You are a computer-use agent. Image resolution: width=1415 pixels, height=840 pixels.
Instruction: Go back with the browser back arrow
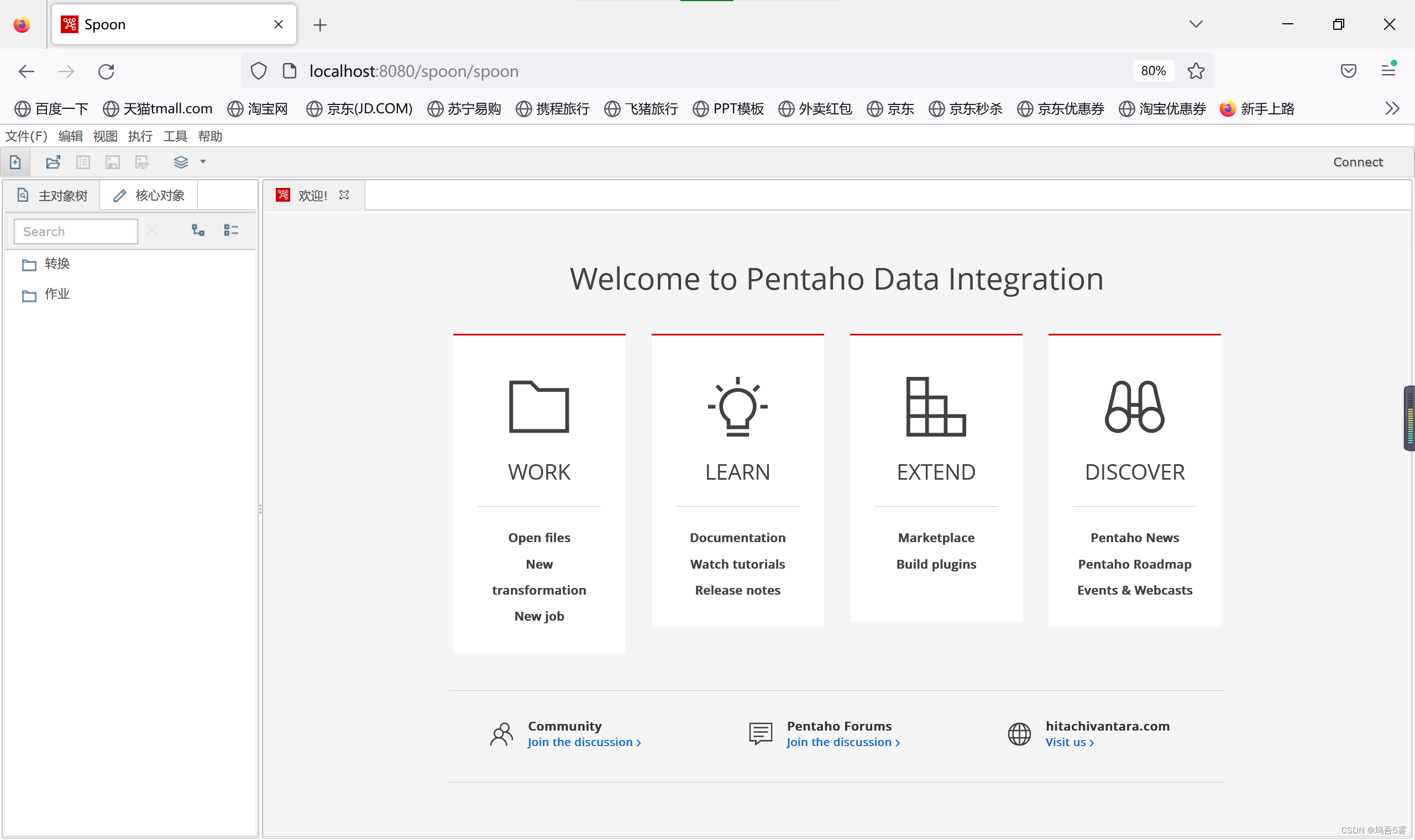pos(27,71)
